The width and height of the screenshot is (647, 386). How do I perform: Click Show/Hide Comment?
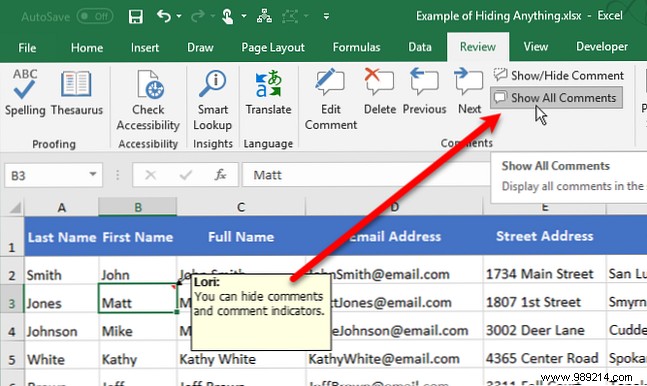pos(558,76)
